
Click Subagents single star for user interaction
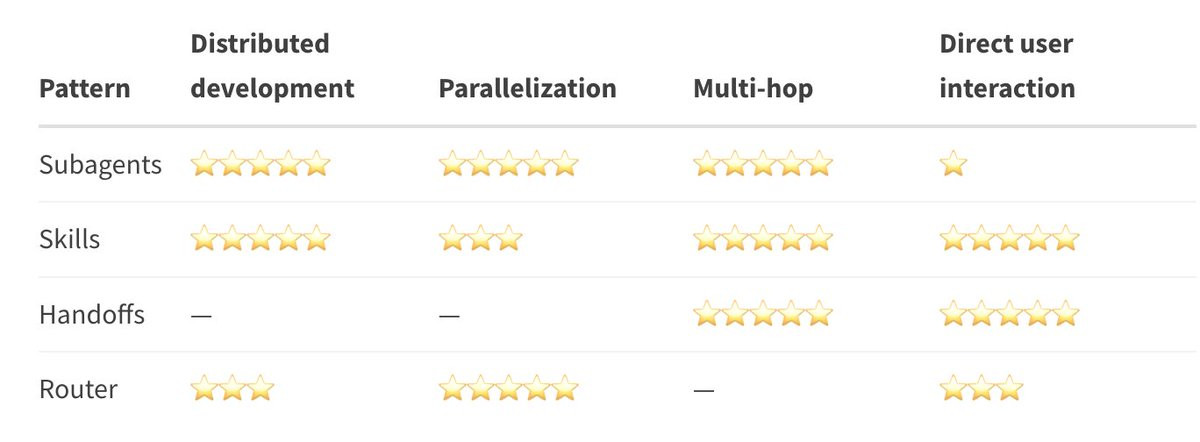click(954, 164)
